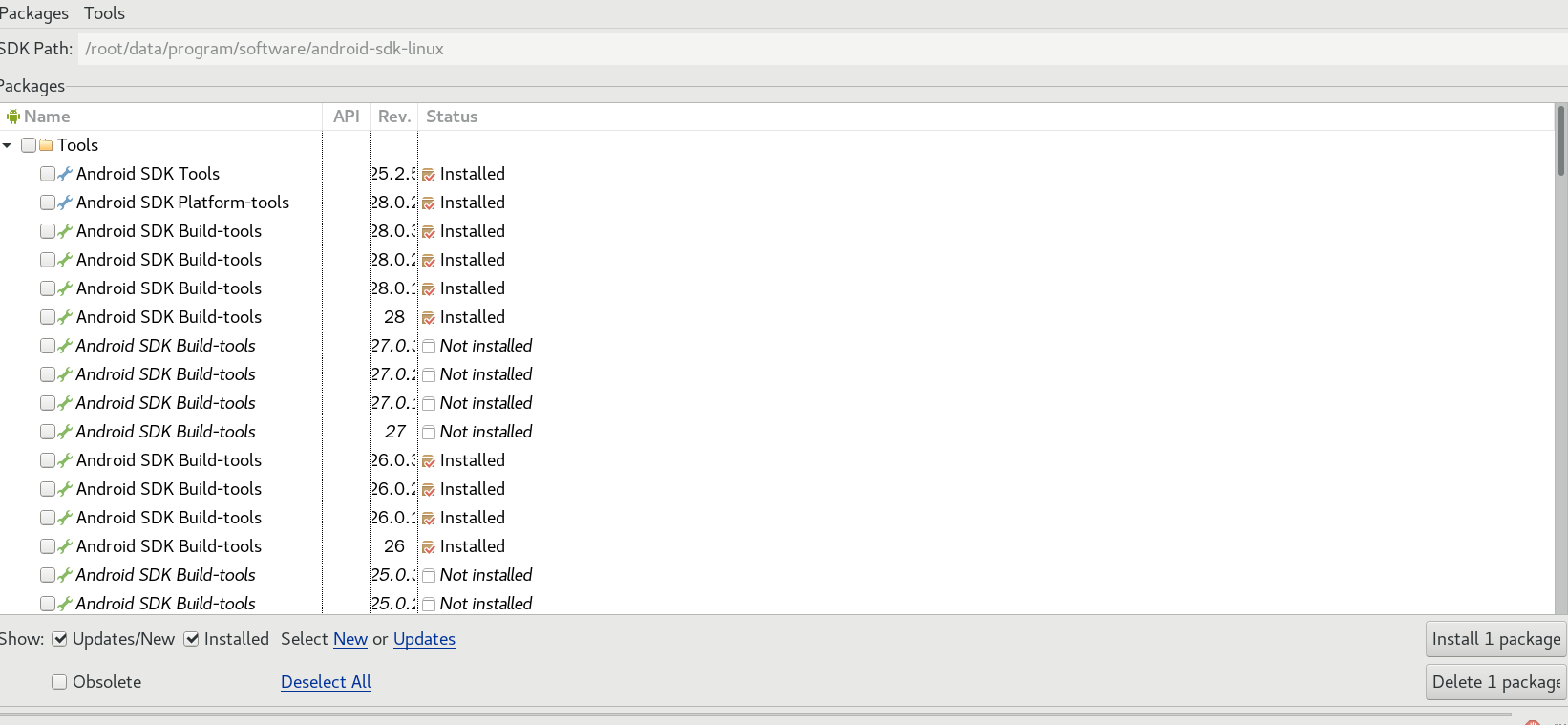Open the Packages menu
Image resolution: width=1568 pixels, height=725 pixels.
point(34,13)
